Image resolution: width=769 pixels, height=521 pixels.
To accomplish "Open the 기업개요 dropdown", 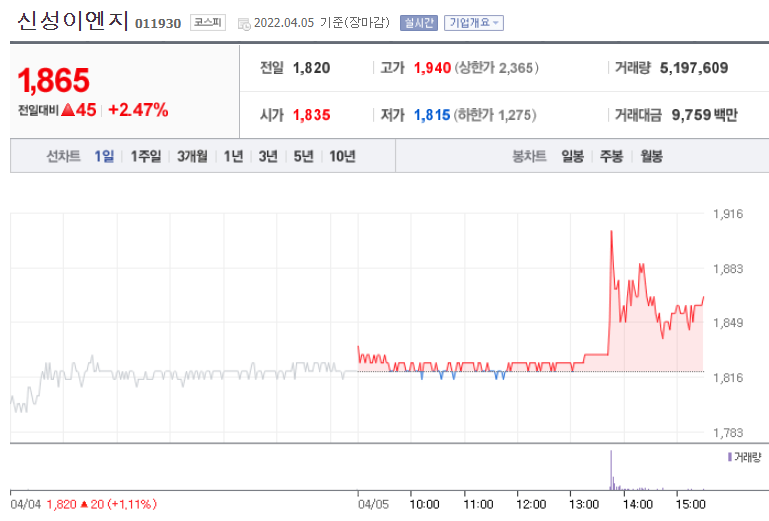I will tap(474, 23).
